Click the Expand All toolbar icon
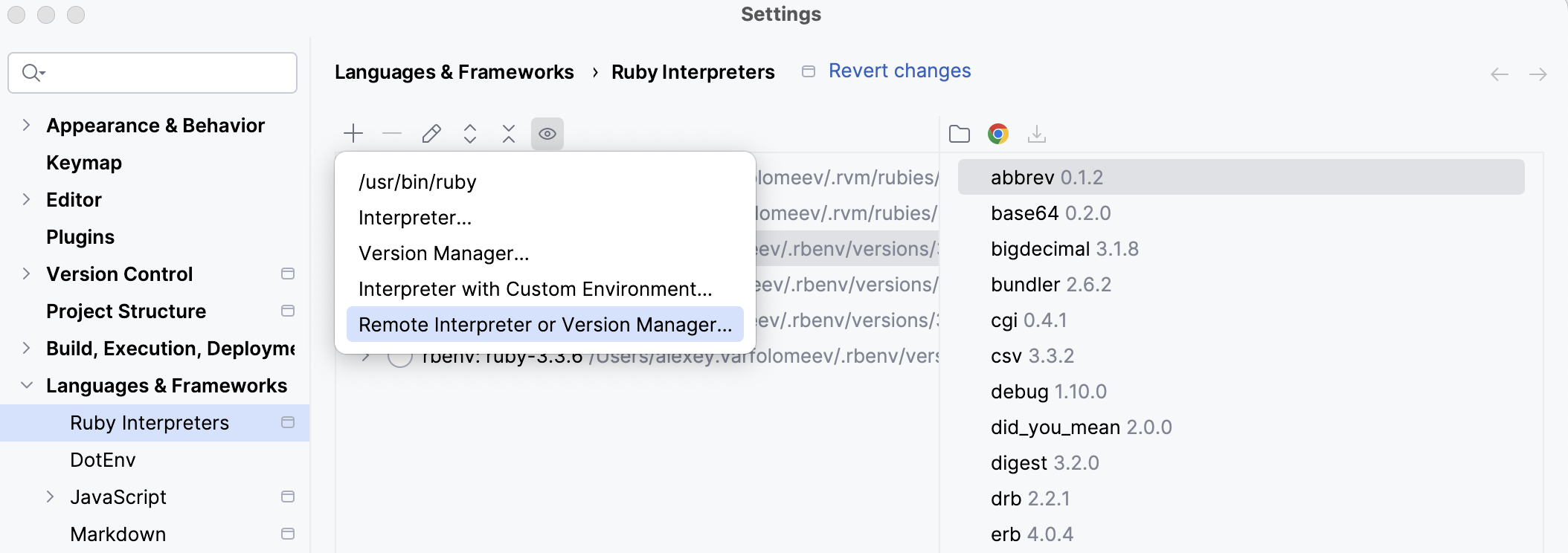Screen dimensions: 1568x553 [470, 134]
